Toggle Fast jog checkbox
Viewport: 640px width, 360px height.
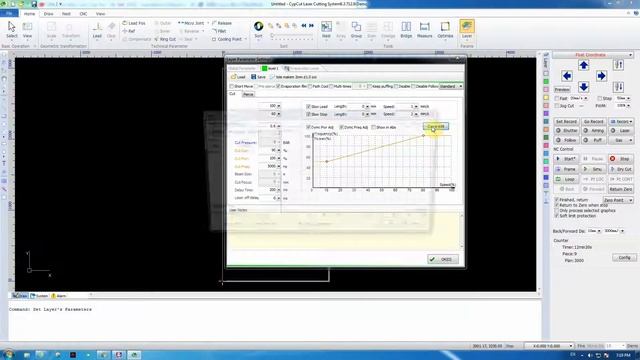click(557, 98)
